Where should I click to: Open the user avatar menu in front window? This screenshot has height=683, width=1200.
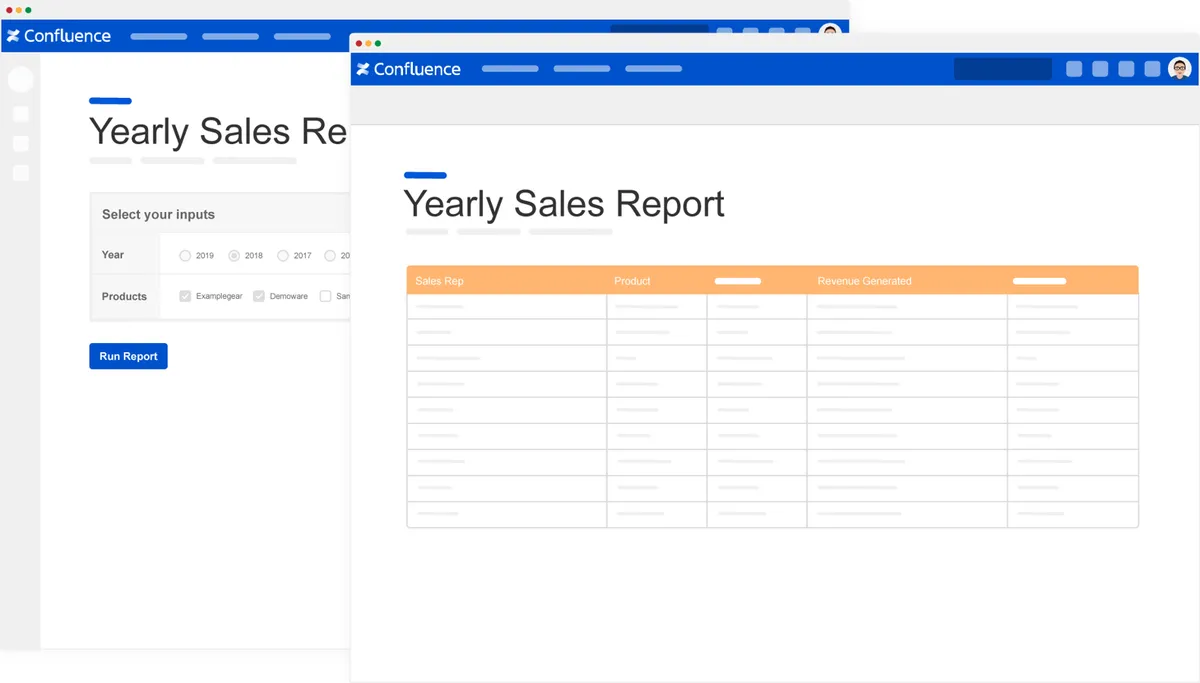pos(1180,69)
